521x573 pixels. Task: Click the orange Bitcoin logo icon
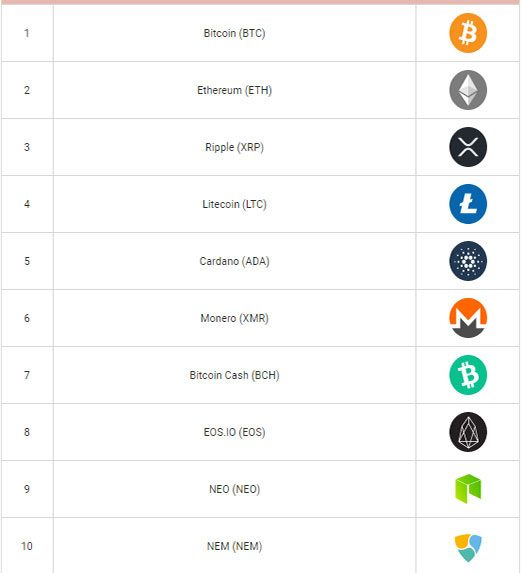tap(468, 33)
